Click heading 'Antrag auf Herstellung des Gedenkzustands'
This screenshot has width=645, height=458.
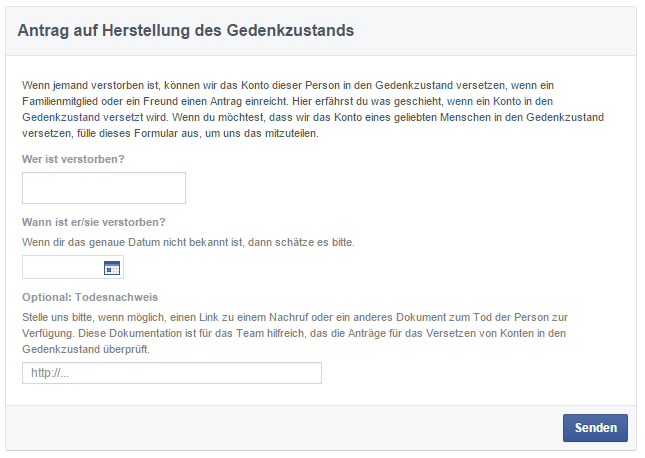[x=186, y=30]
